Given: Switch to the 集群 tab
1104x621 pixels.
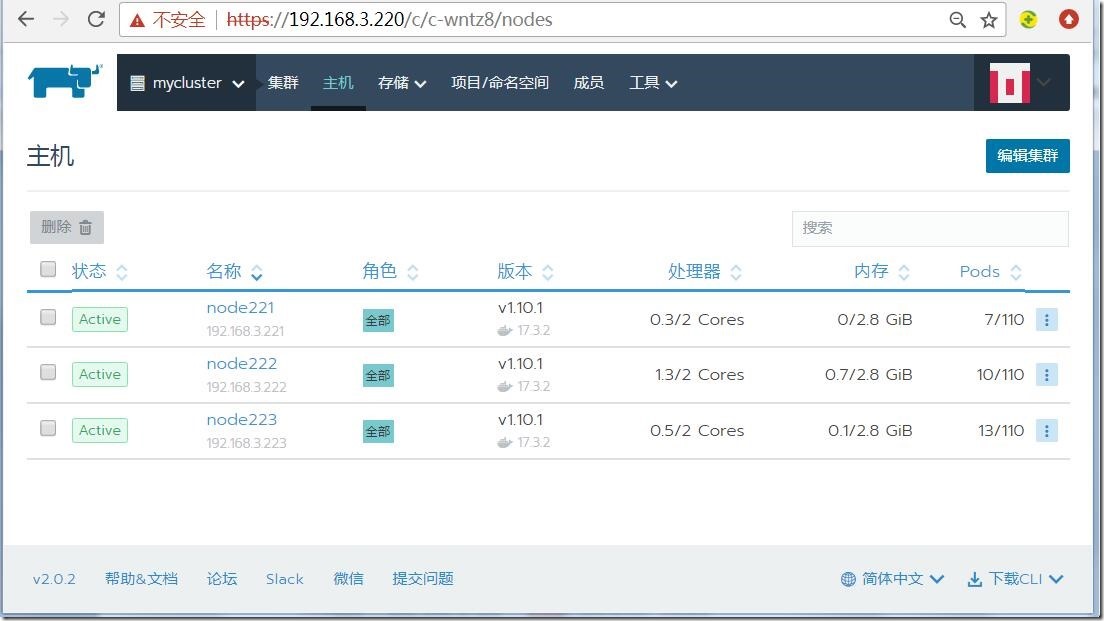Looking at the screenshot, I should coord(283,83).
